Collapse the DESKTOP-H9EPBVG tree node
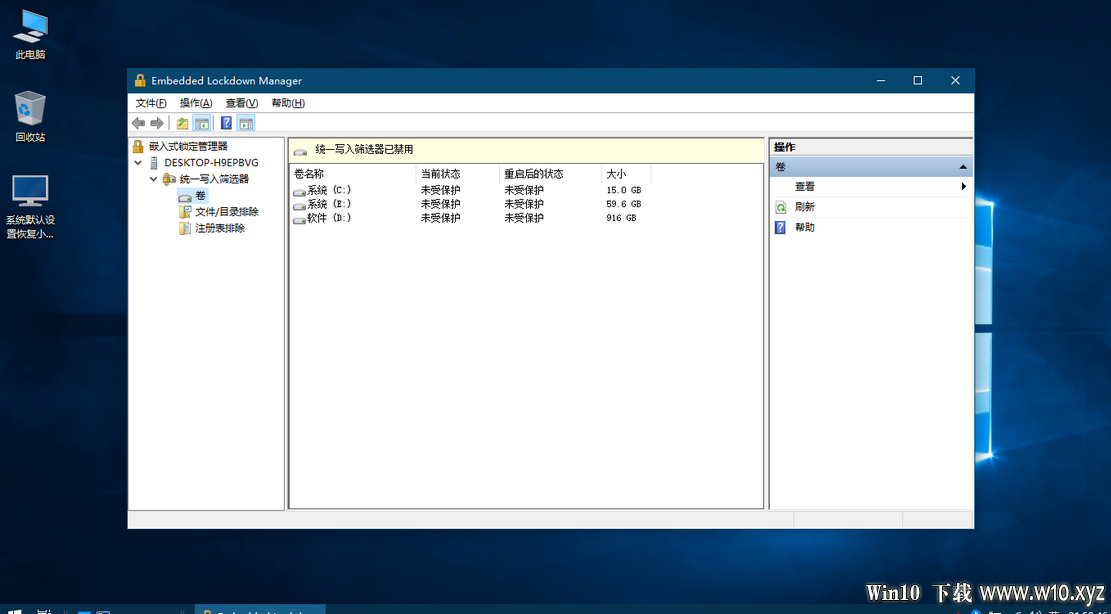 [x=138, y=163]
